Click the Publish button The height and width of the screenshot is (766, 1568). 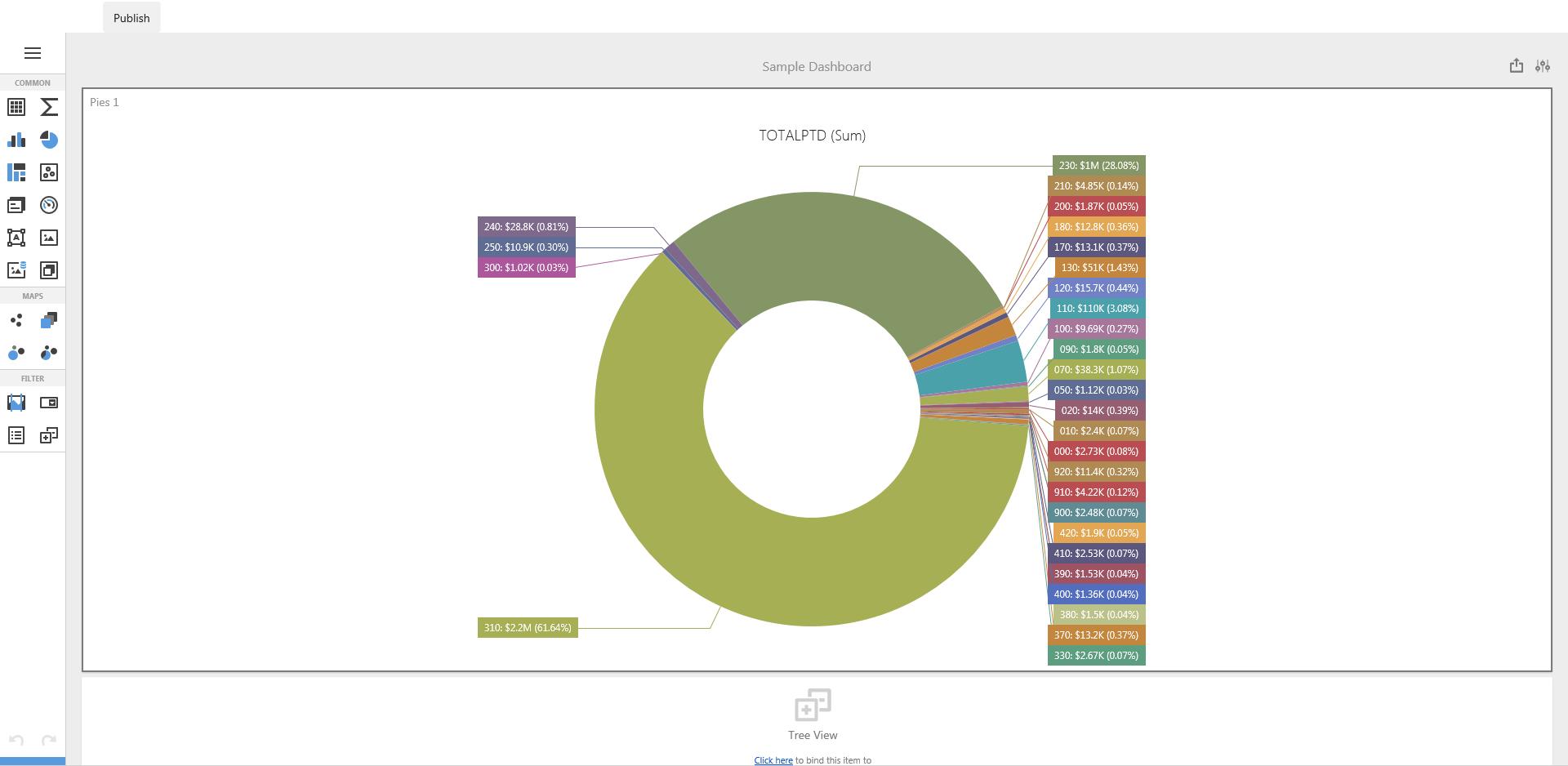click(131, 18)
